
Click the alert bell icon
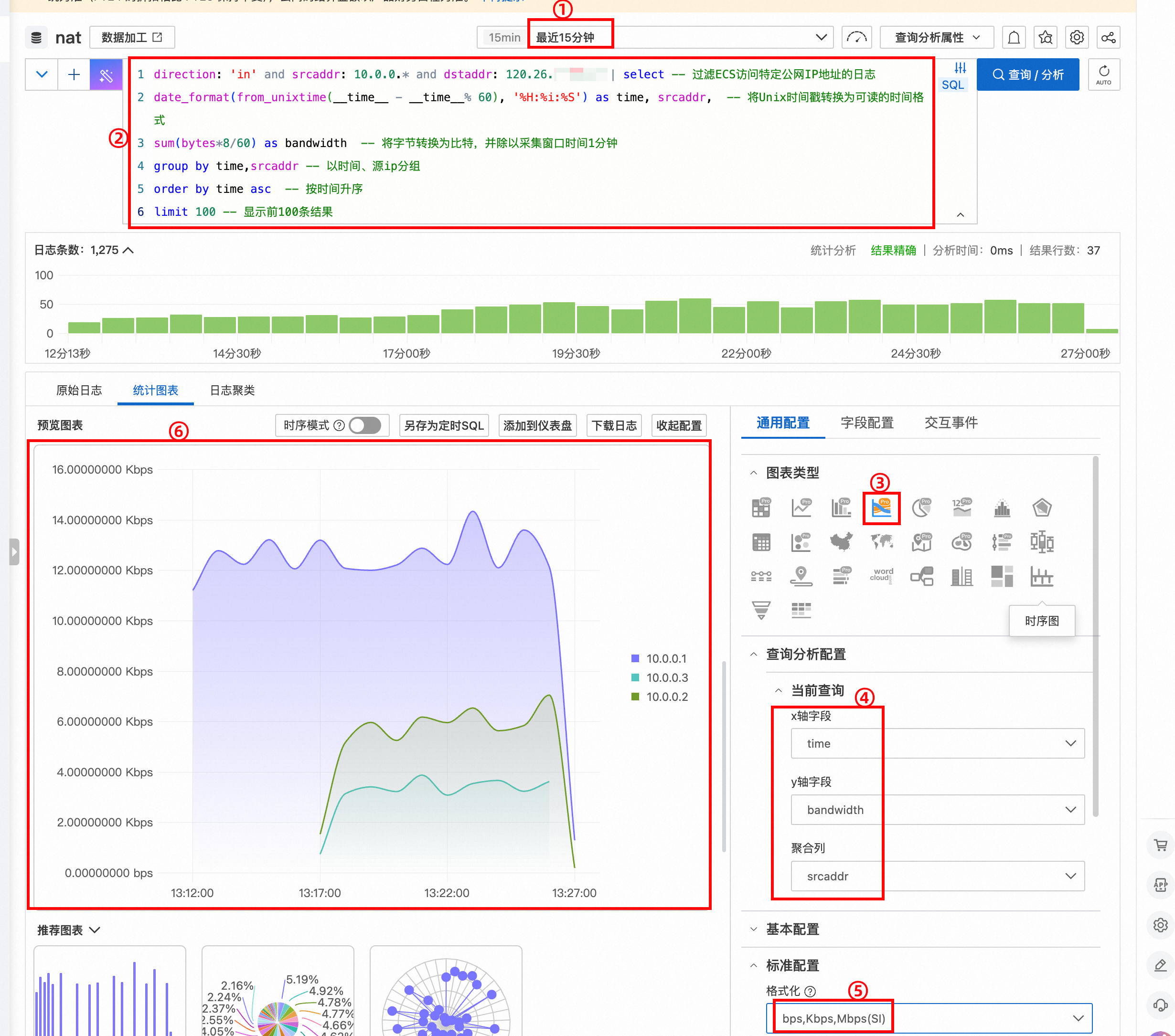pos(1014,38)
